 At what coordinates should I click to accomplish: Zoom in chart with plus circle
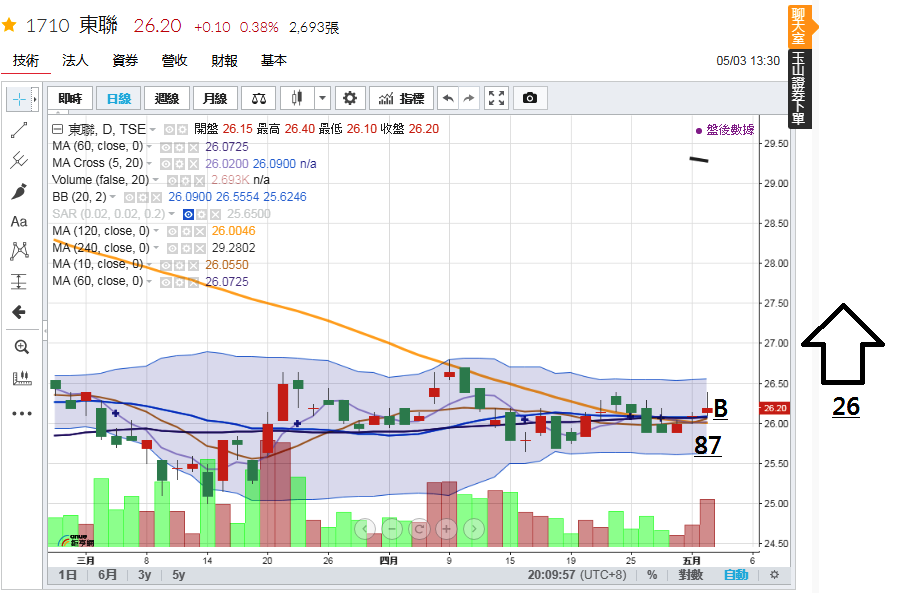click(447, 529)
